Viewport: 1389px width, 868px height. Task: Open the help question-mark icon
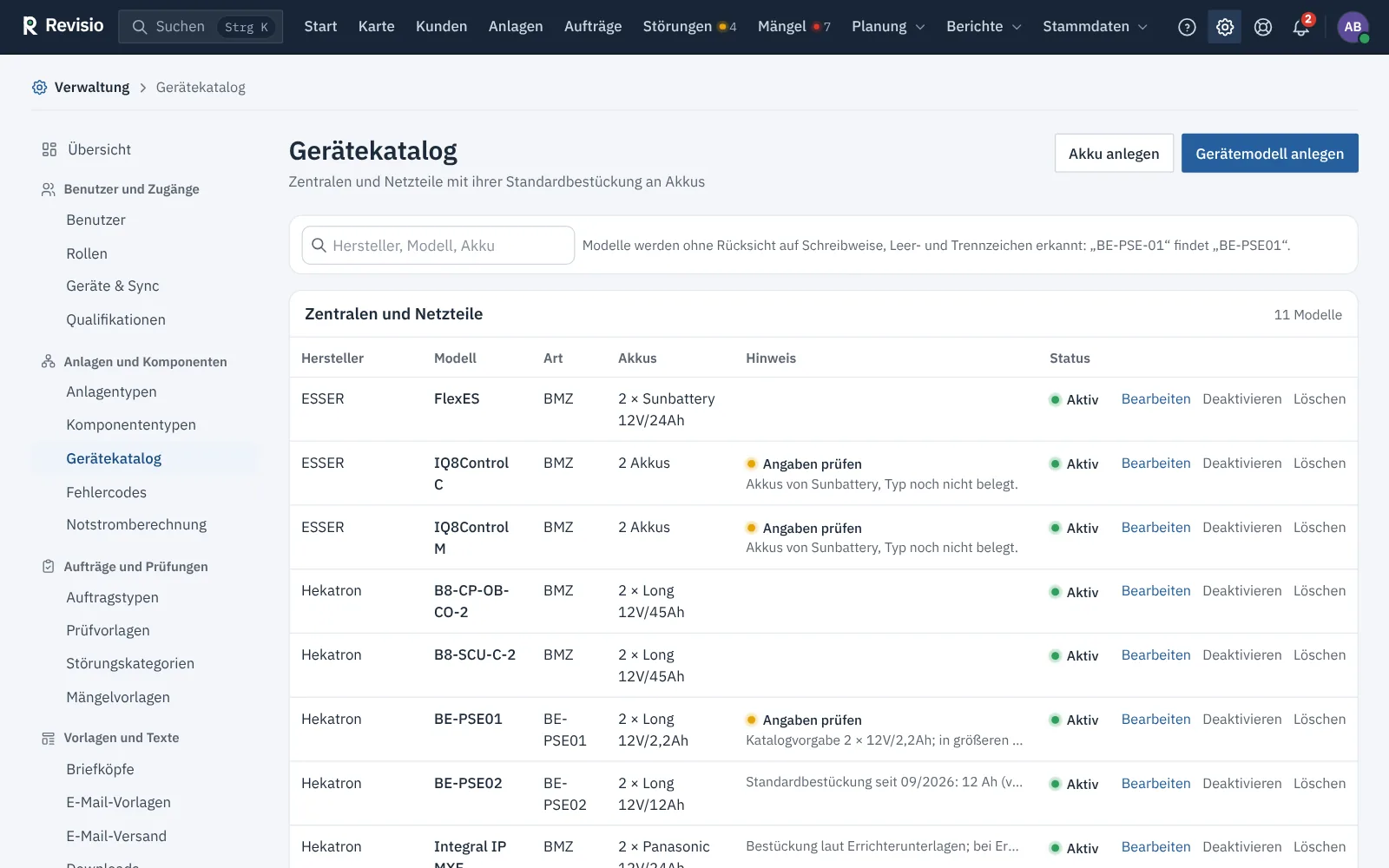click(1187, 27)
